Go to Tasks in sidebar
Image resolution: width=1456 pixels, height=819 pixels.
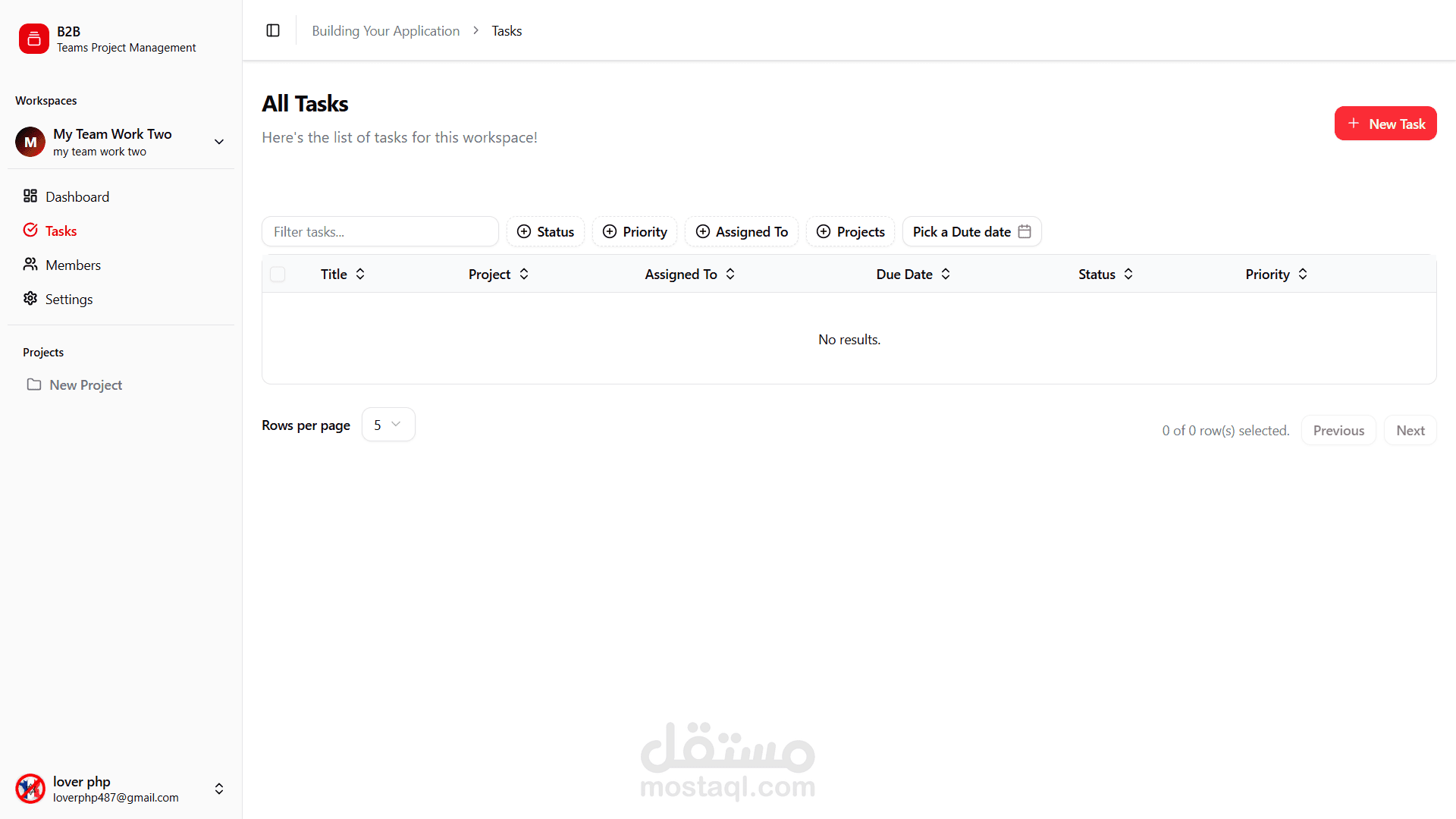[61, 231]
